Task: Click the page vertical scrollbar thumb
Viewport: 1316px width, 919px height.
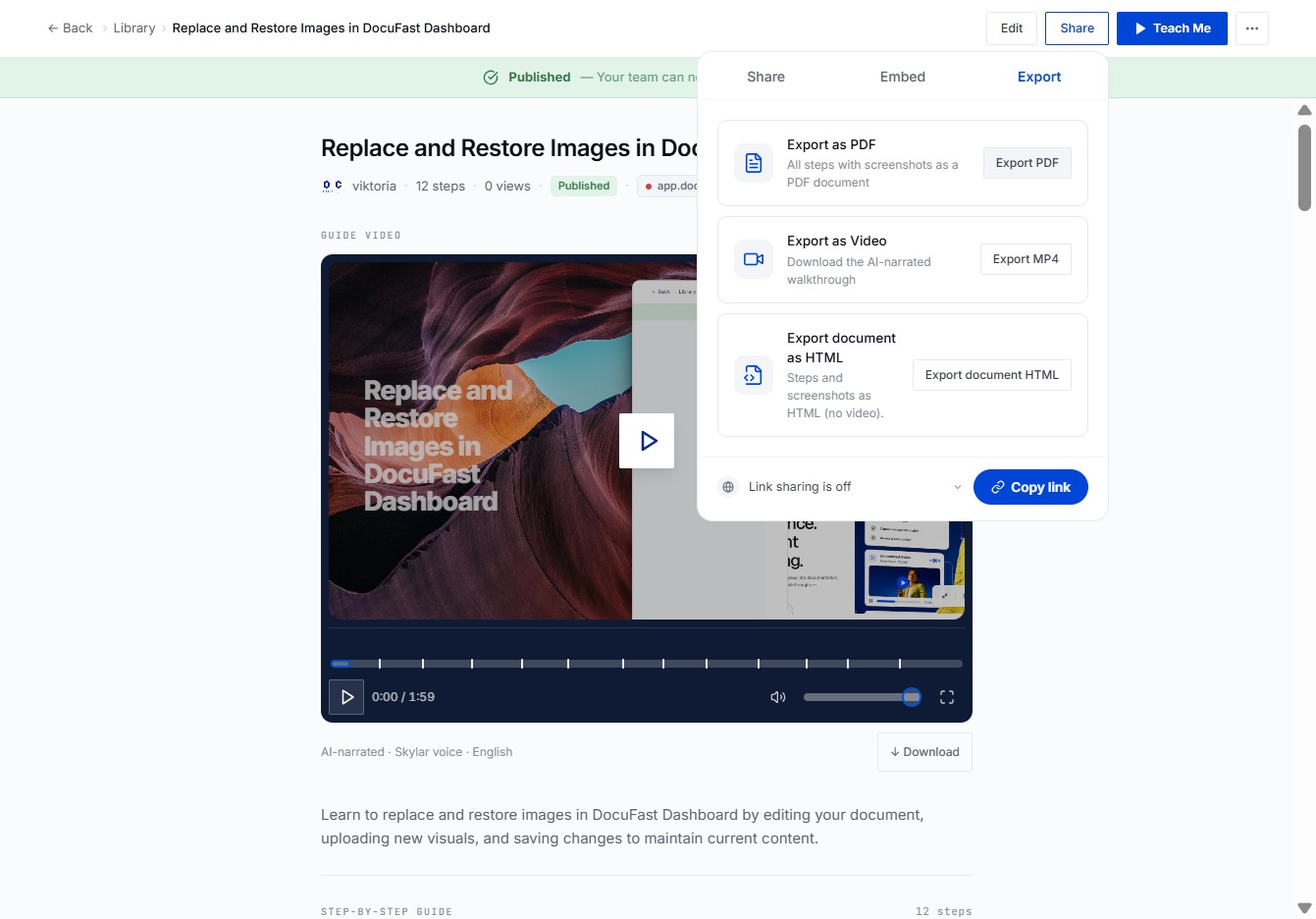Action: (1304, 167)
